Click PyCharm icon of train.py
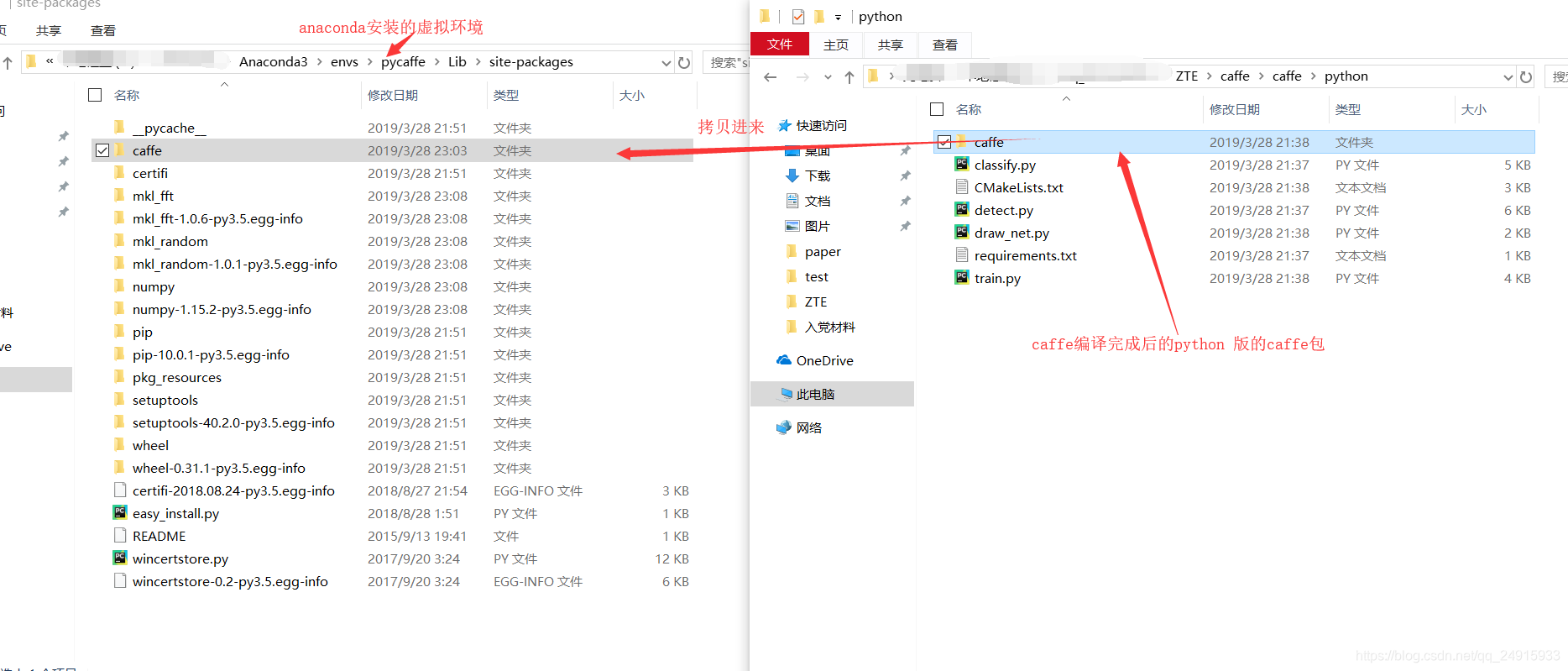 pos(962,278)
